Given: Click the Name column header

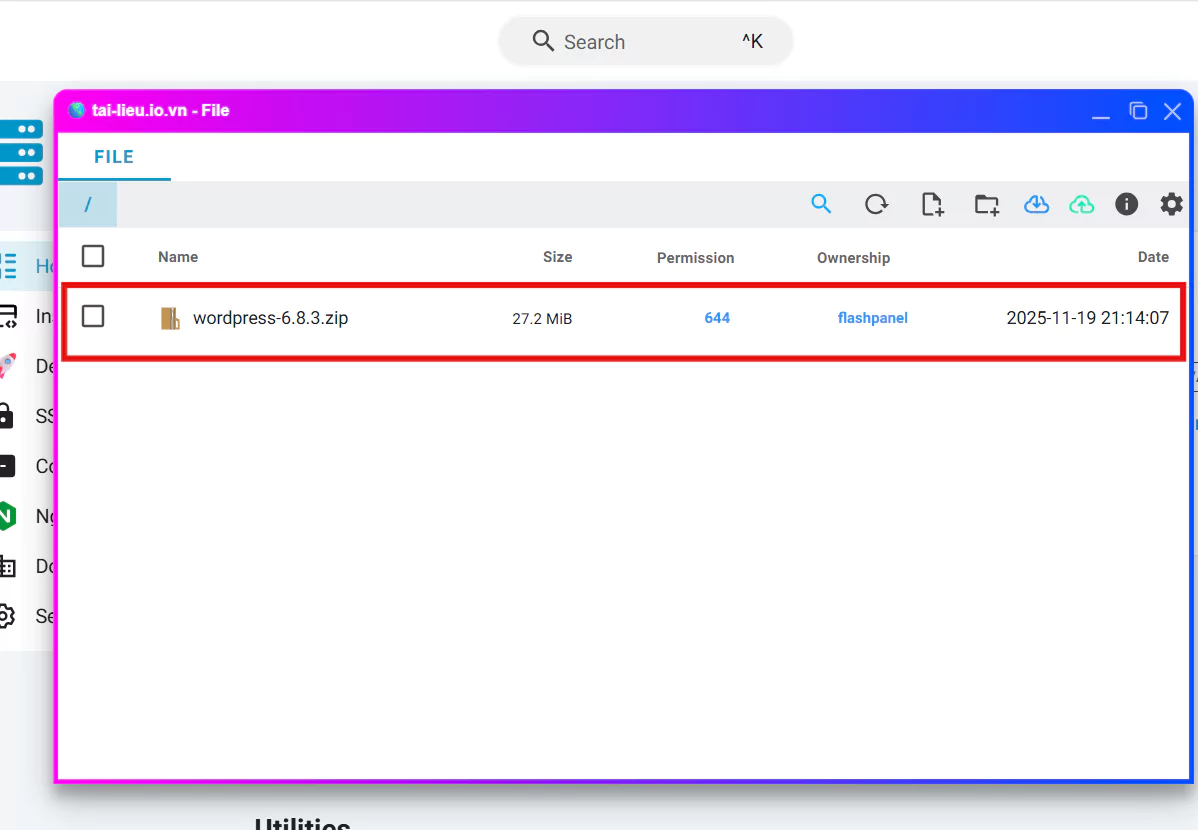Looking at the screenshot, I should click(178, 257).
